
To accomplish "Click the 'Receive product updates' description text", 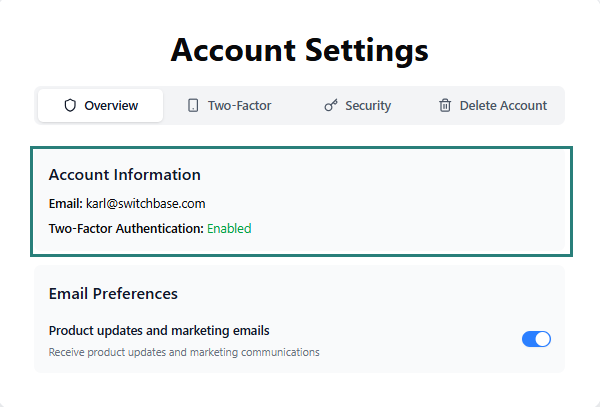I will coord(184,352).
